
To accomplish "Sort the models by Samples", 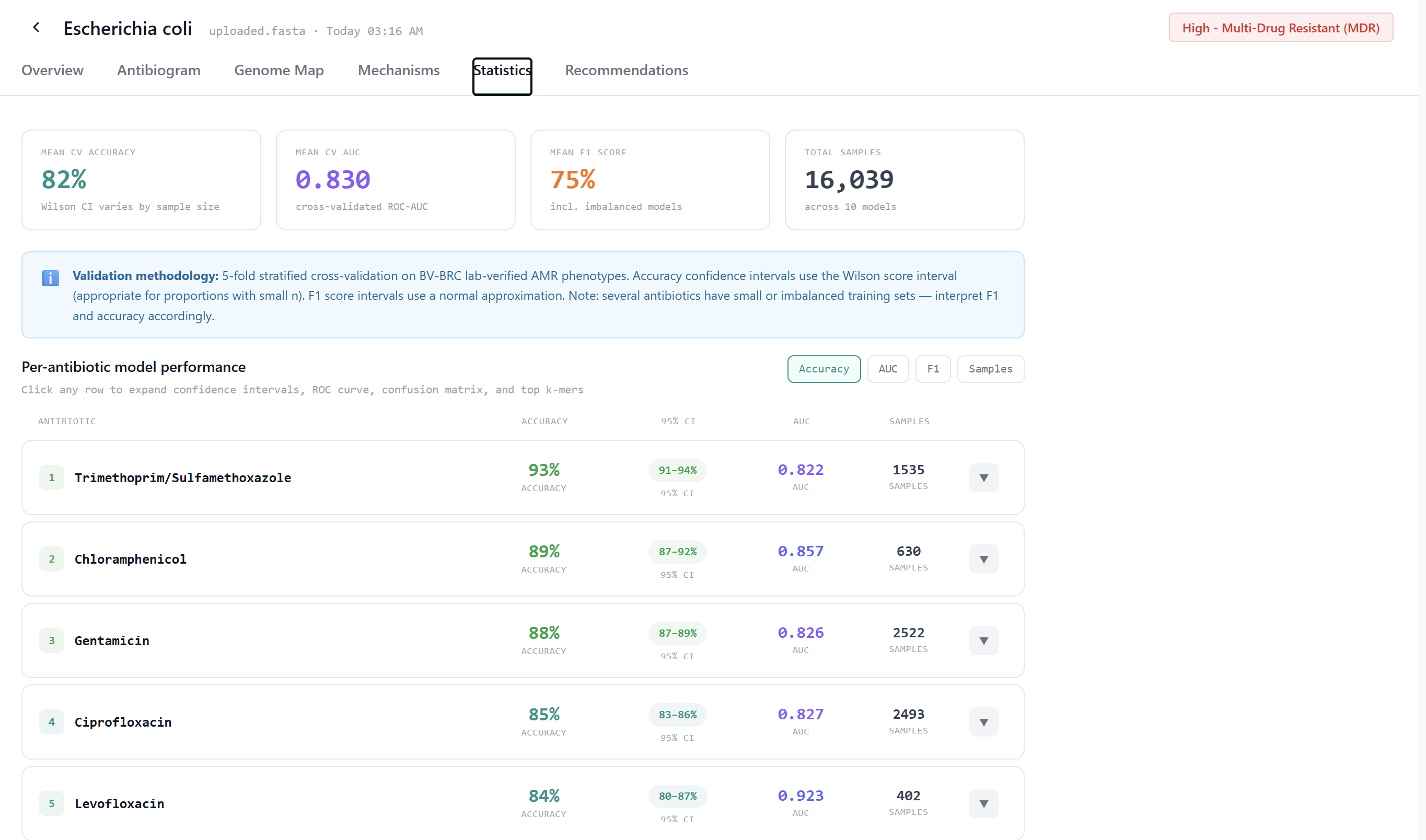I will point(990,369).
